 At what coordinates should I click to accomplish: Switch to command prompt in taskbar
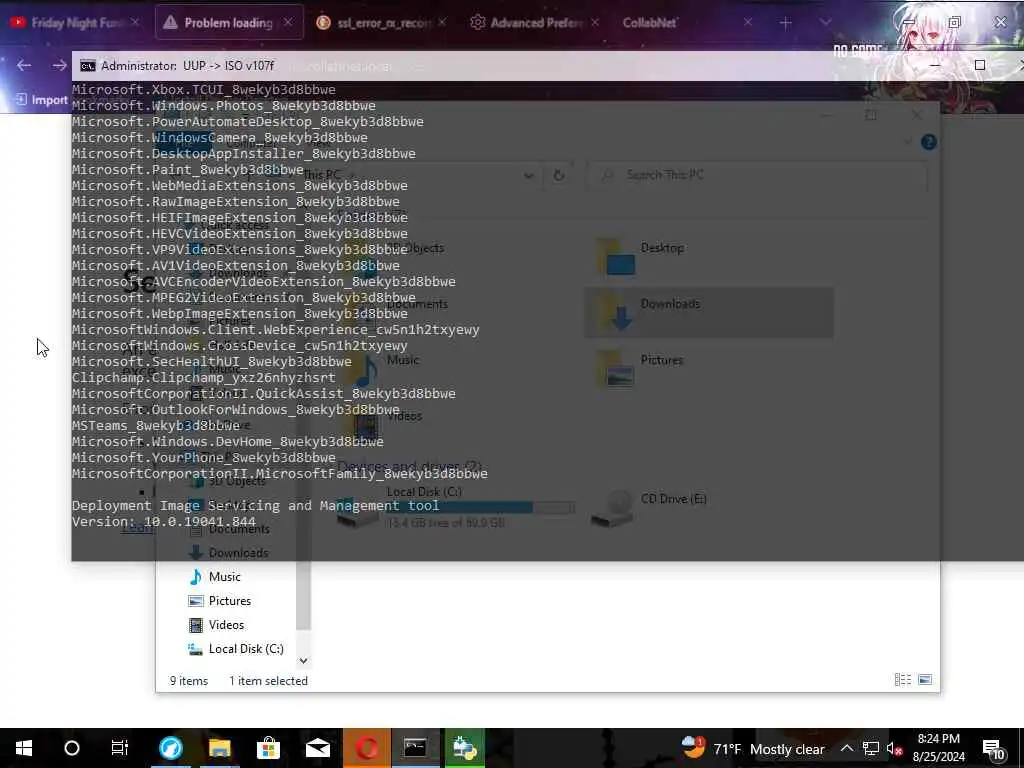pos(415,748)
